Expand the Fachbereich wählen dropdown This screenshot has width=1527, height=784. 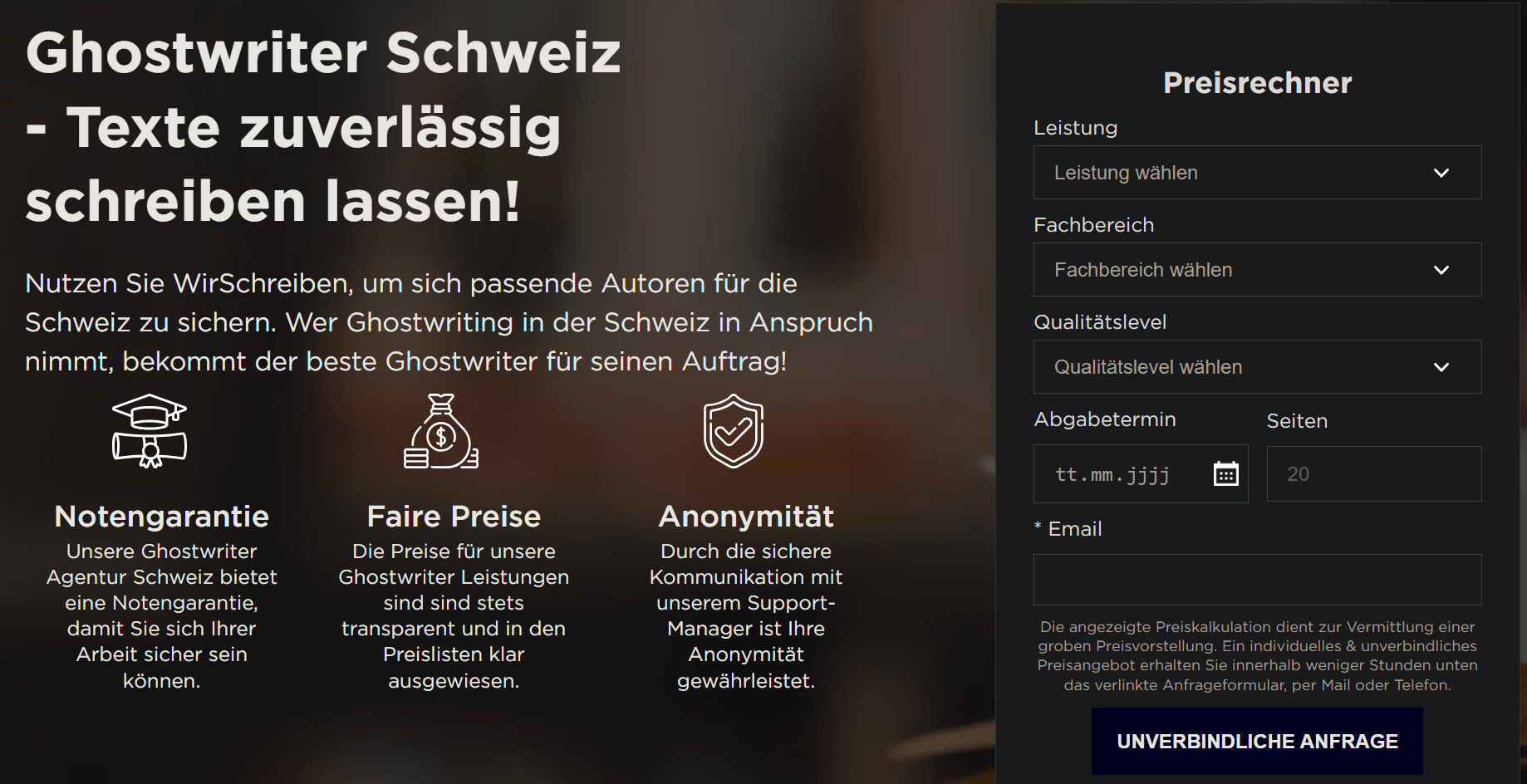coord(1257,270)
